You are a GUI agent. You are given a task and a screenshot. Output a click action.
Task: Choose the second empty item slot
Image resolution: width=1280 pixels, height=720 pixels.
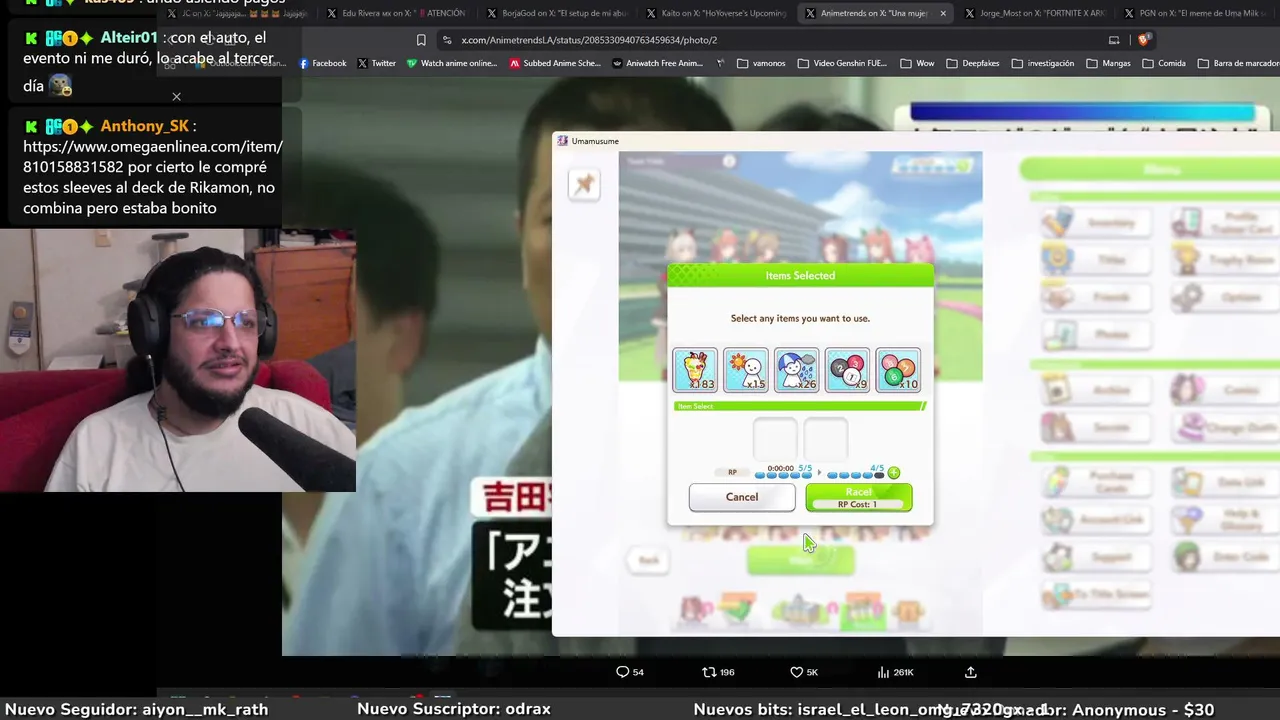826,440
